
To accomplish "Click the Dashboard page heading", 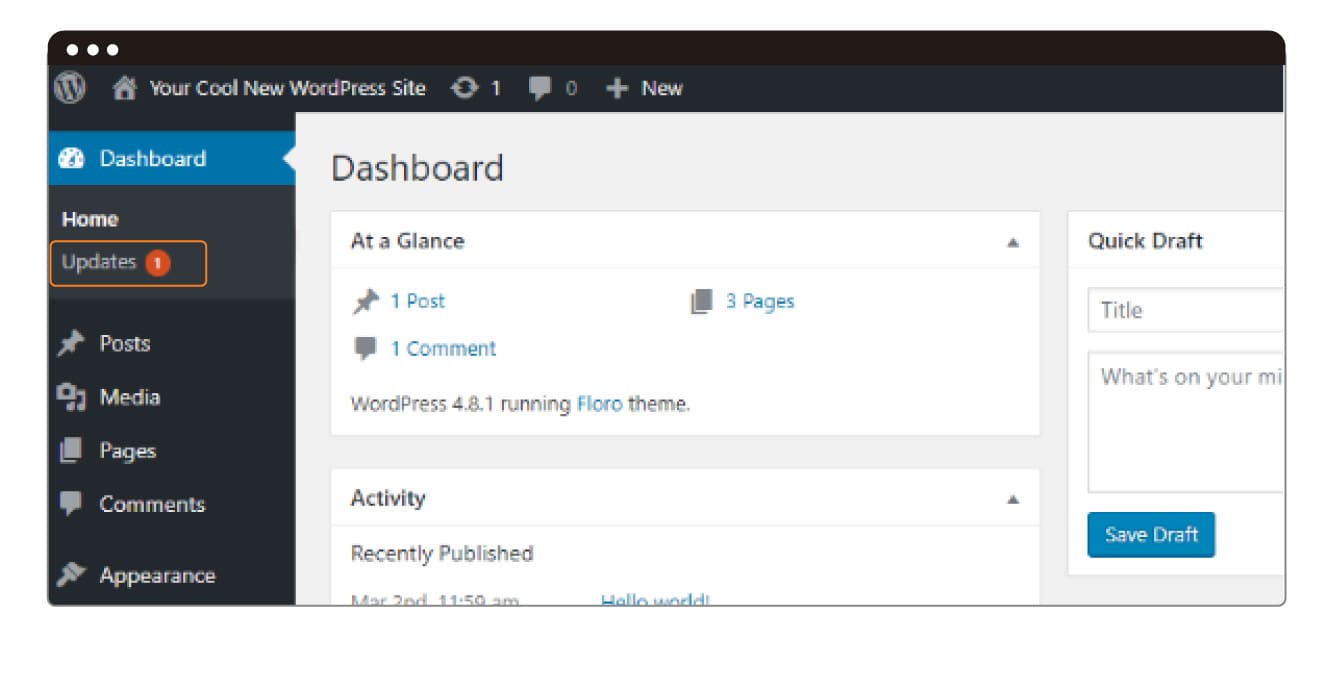I will [x=417, y=168].
